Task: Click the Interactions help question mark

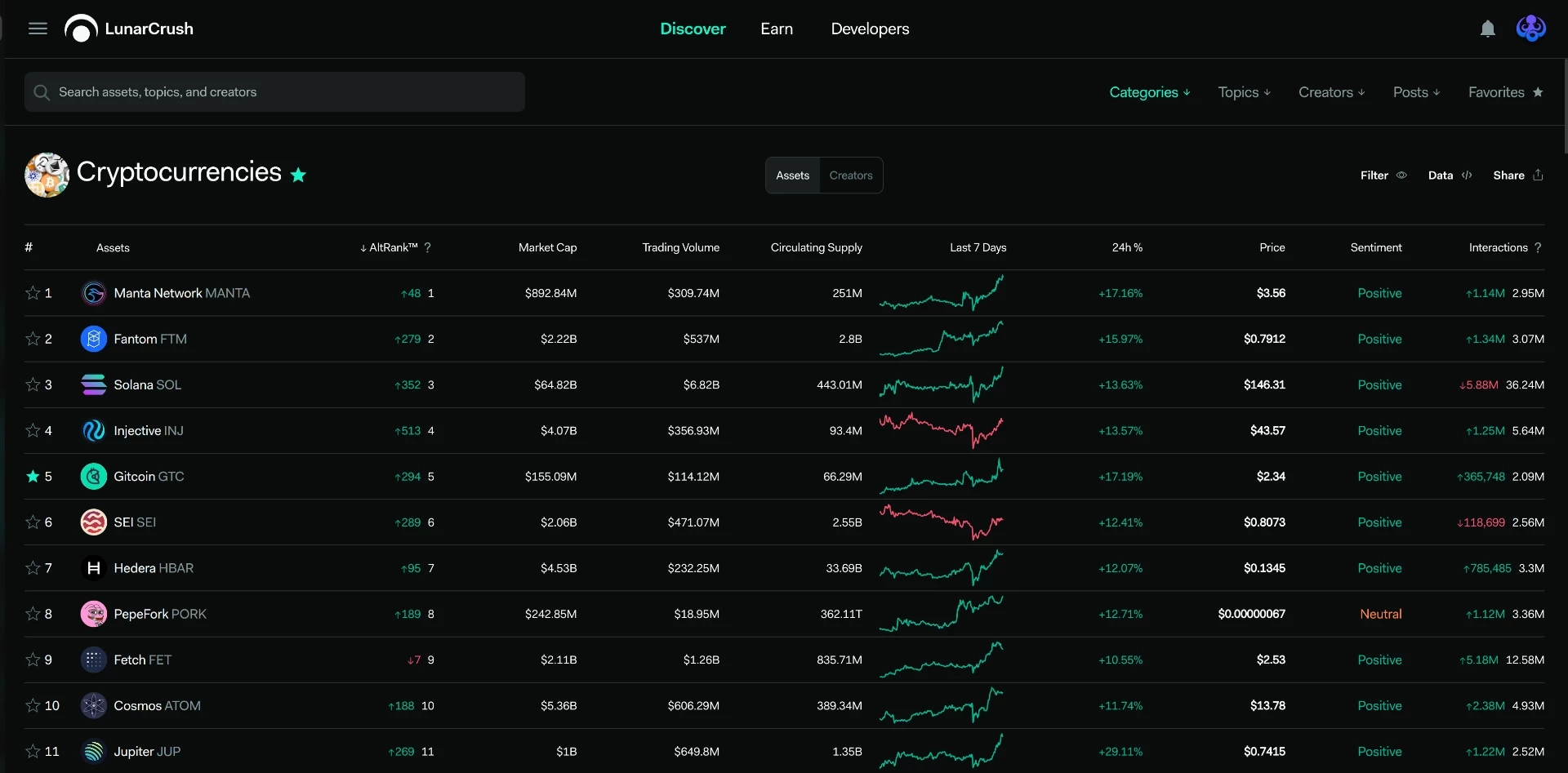Action: pyautogui.click(x=1538, y=247)
